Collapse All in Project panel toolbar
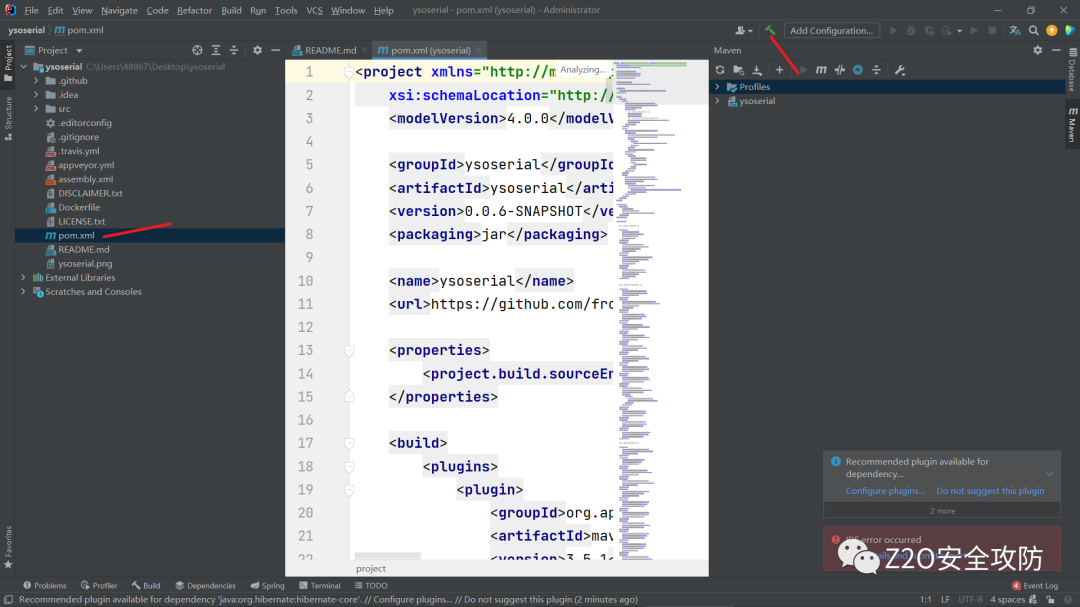 click(234, 50)
